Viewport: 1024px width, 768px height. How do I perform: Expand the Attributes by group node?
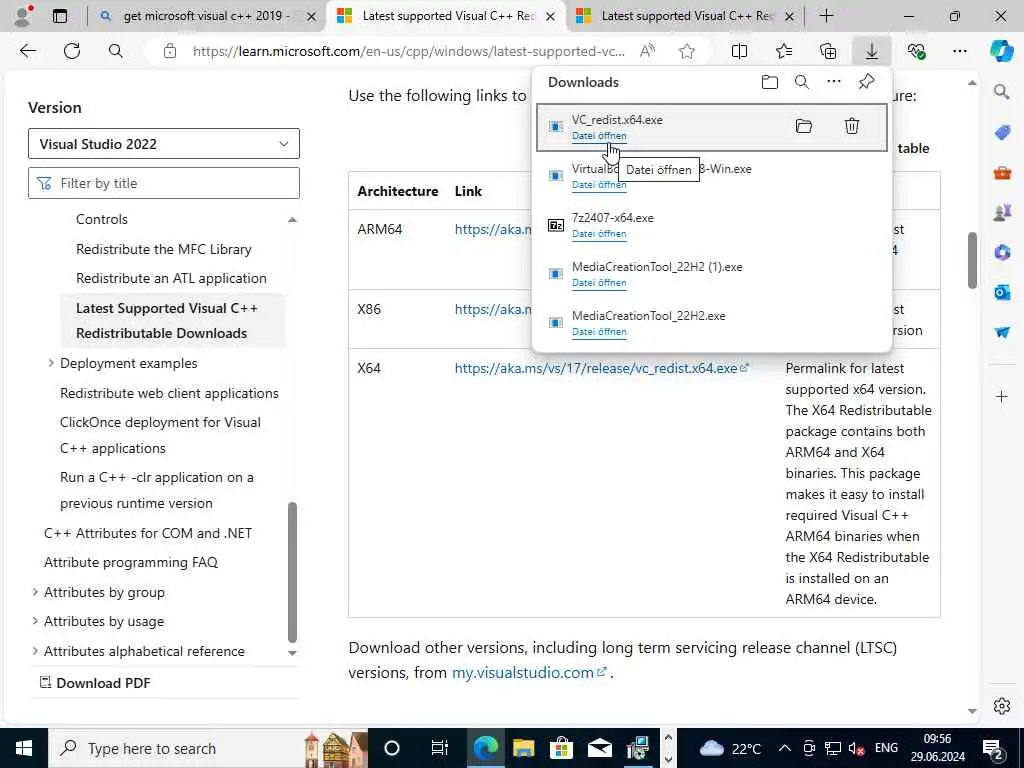[35, 592]
